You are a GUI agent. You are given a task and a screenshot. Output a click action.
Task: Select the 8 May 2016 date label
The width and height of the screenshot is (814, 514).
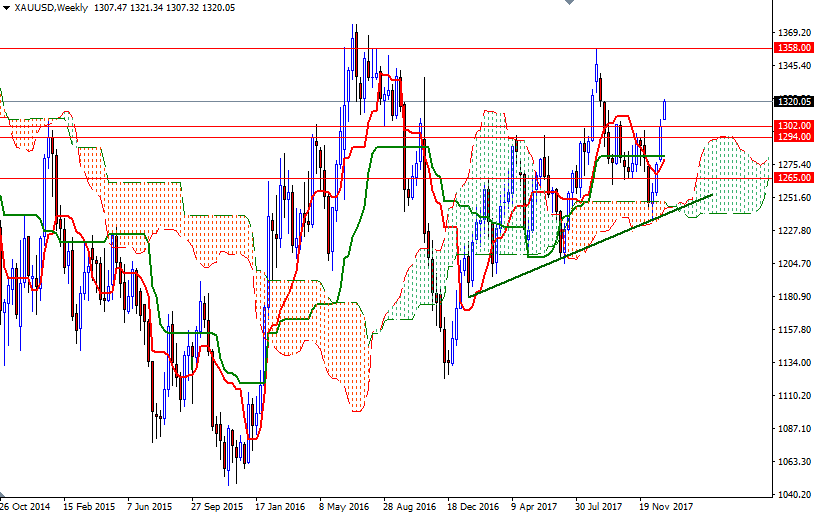(x=343, y=506)
